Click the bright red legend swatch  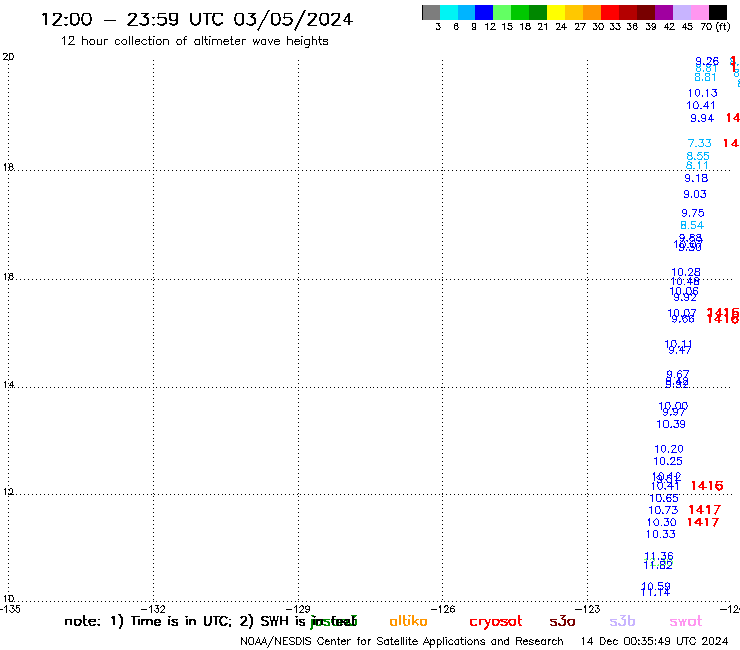[x=610, y=12]
